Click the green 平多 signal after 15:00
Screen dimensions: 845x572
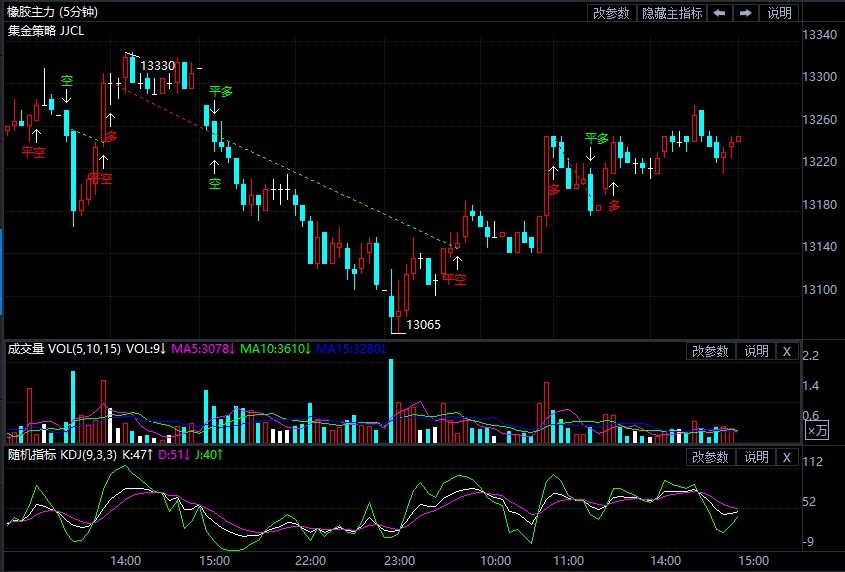pos(220,92)
